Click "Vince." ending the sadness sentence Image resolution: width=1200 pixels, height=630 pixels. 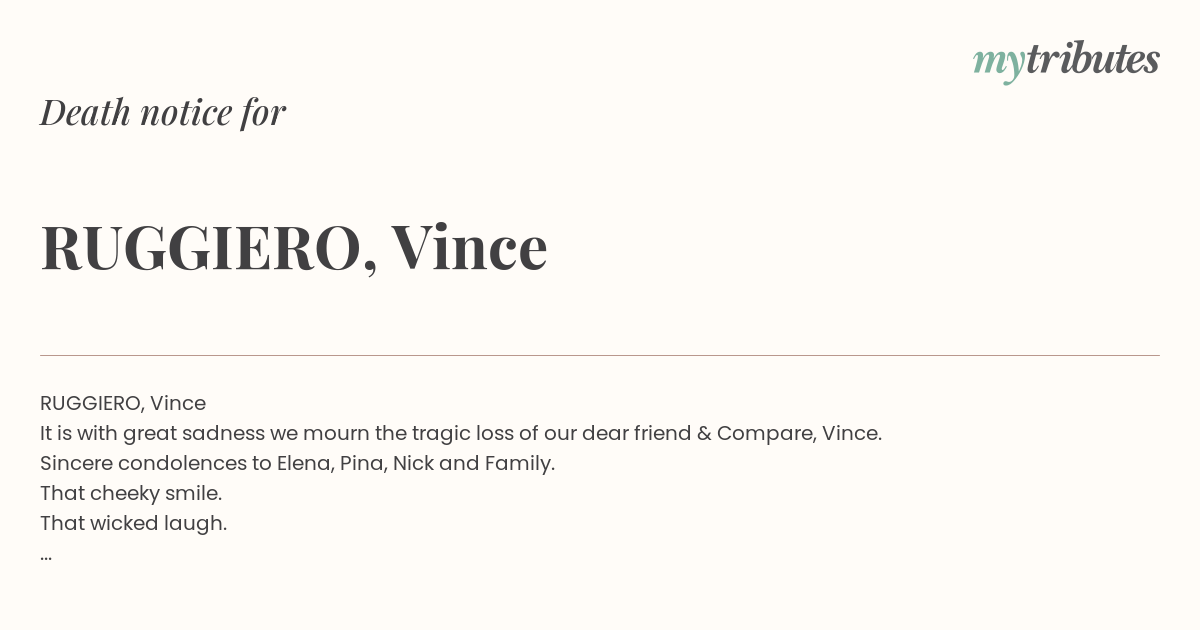click(x=852, y=433)
